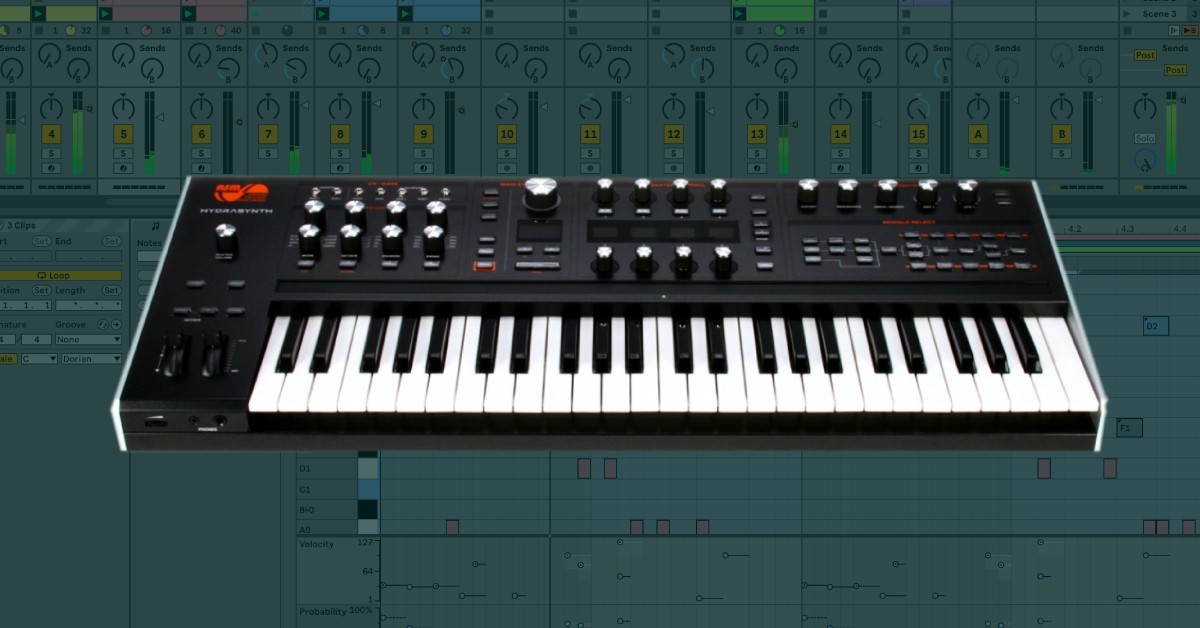
Task: Click the Set button beside Length
Action: coord(111,290)
